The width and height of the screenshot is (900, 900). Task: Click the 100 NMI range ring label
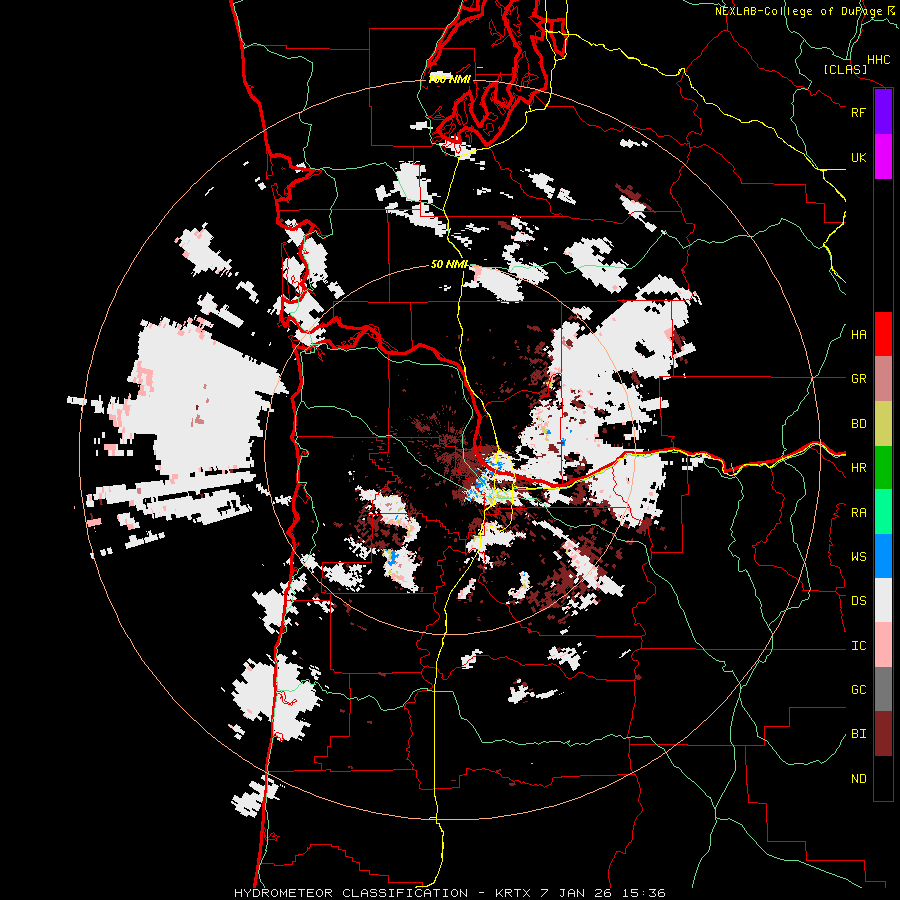[450, 79]
